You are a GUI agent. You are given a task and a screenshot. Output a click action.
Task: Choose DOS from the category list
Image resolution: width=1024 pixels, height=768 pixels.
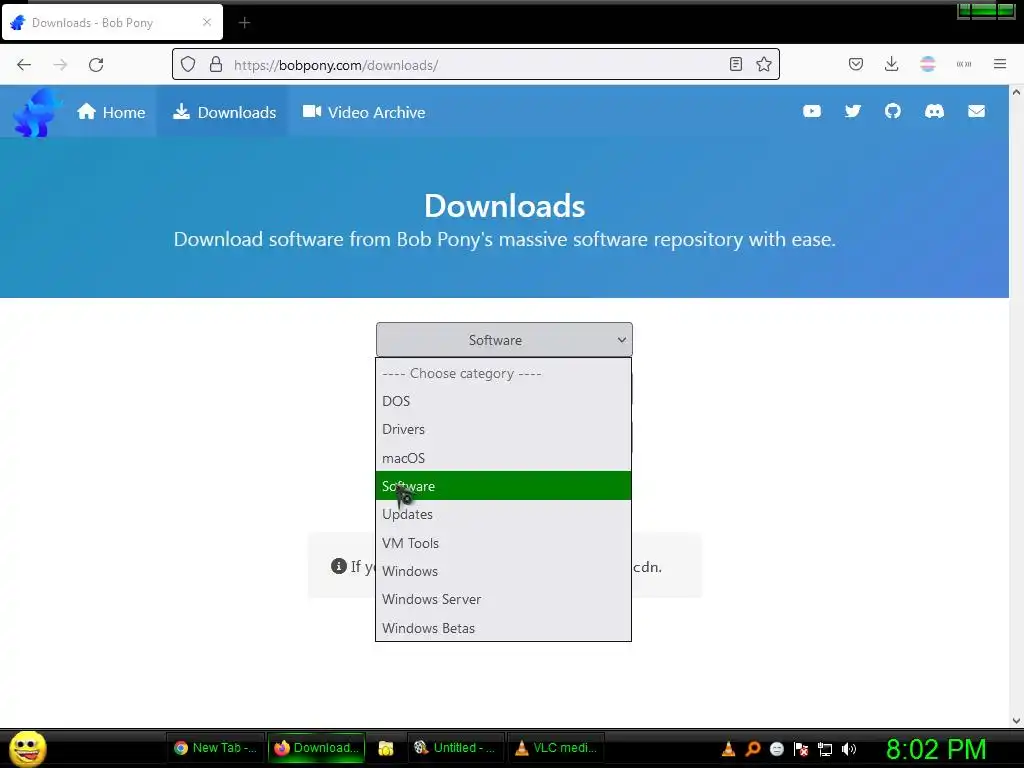pyautogui.click(x=504, y=401)
